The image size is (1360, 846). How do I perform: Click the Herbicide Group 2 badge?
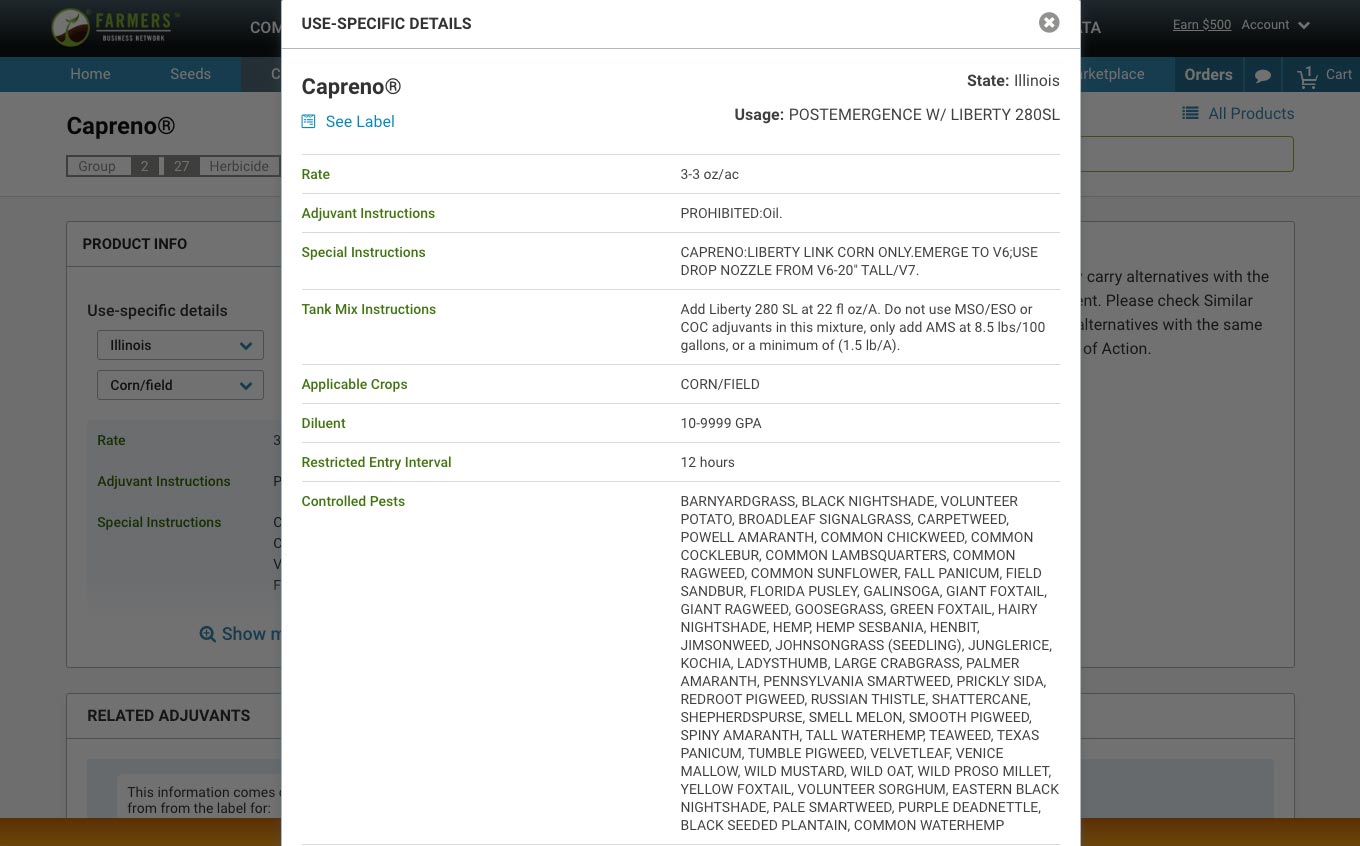point(144,166)
